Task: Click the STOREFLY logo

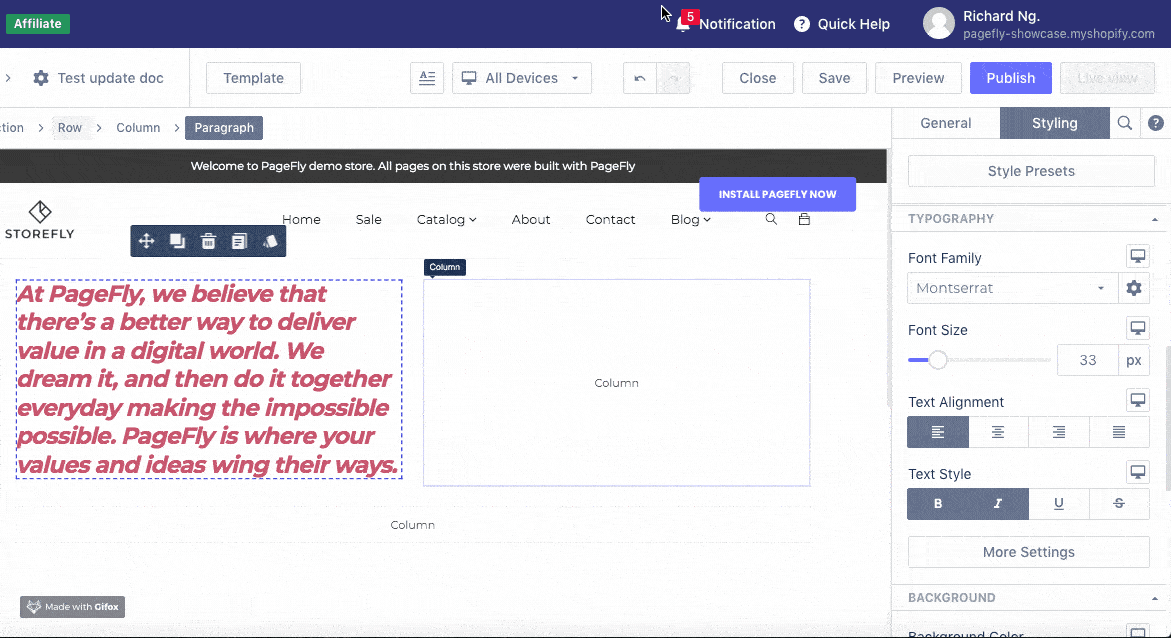Action: coord(40,220)
